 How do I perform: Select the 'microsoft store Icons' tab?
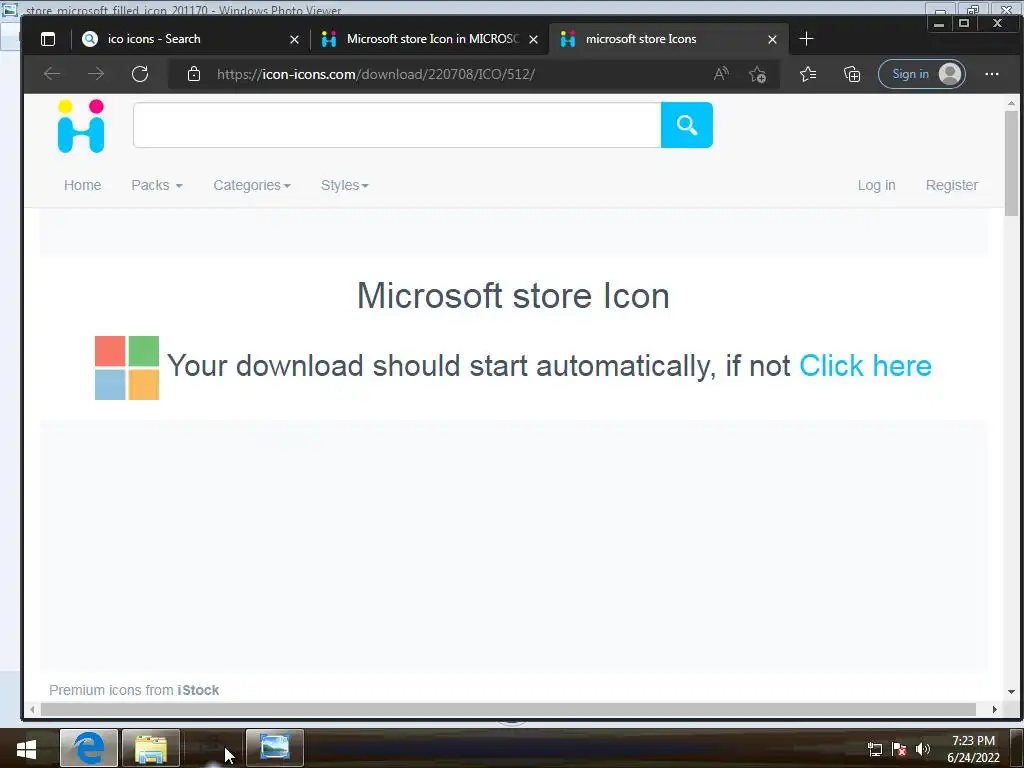tap(669, 39)
